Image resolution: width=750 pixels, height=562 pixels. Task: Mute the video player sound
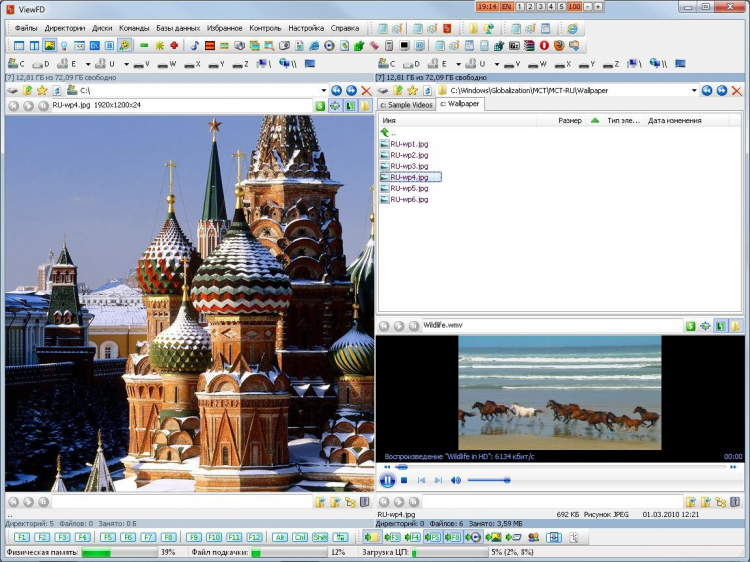(x=455, y=480)
